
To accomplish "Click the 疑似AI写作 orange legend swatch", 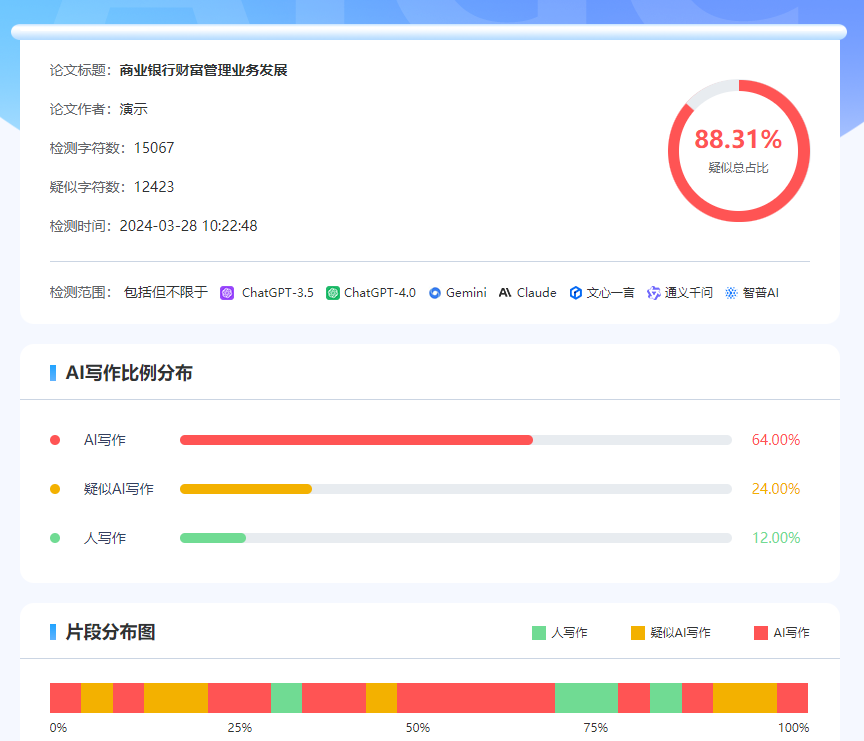I will [638, 632].
